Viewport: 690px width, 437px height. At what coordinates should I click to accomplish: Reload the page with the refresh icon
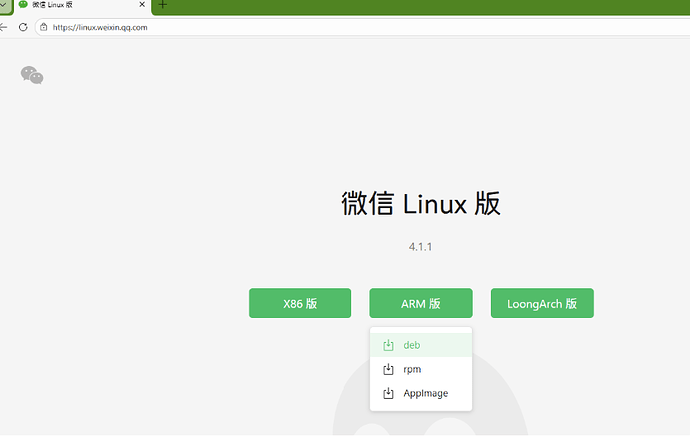tap(23, 27)
